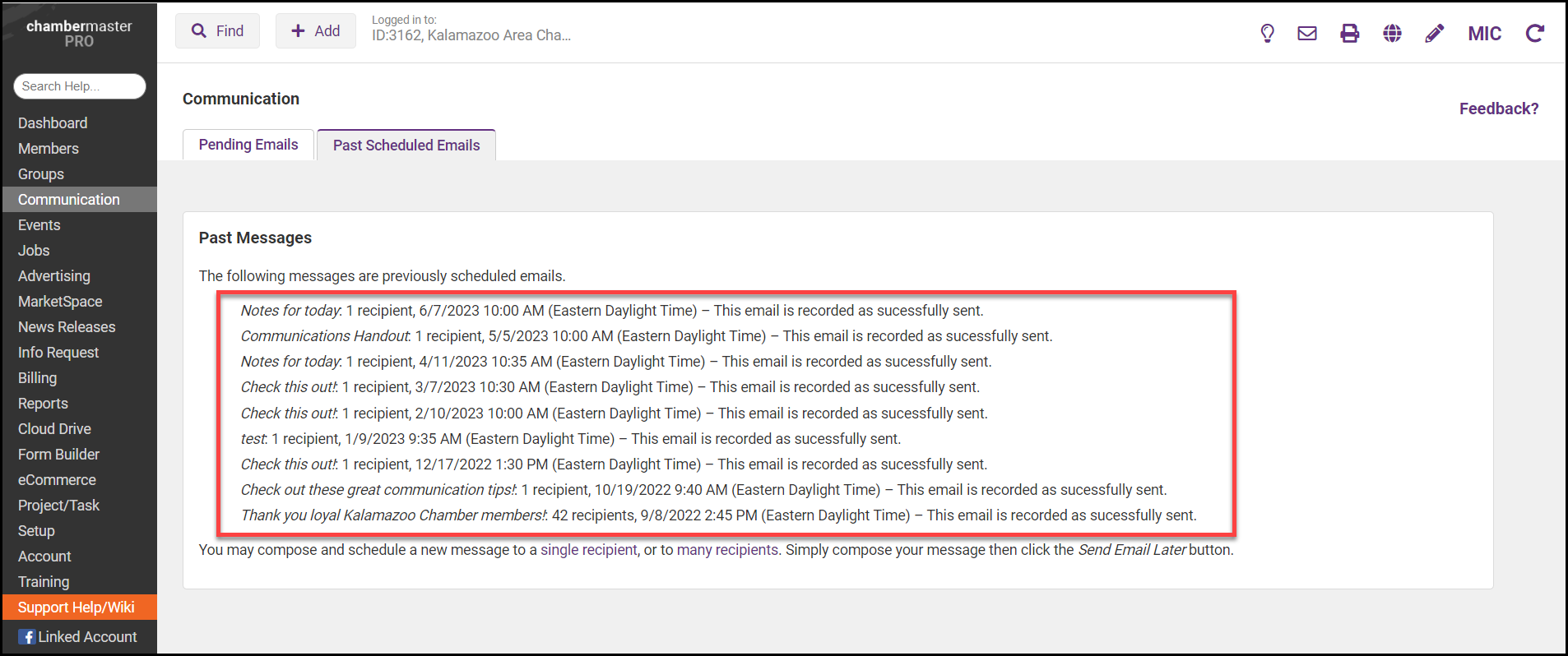The image size is (1568, 656).
Task: Click the Facebook Linked Account icon
Action: click(x=26, y=637)
